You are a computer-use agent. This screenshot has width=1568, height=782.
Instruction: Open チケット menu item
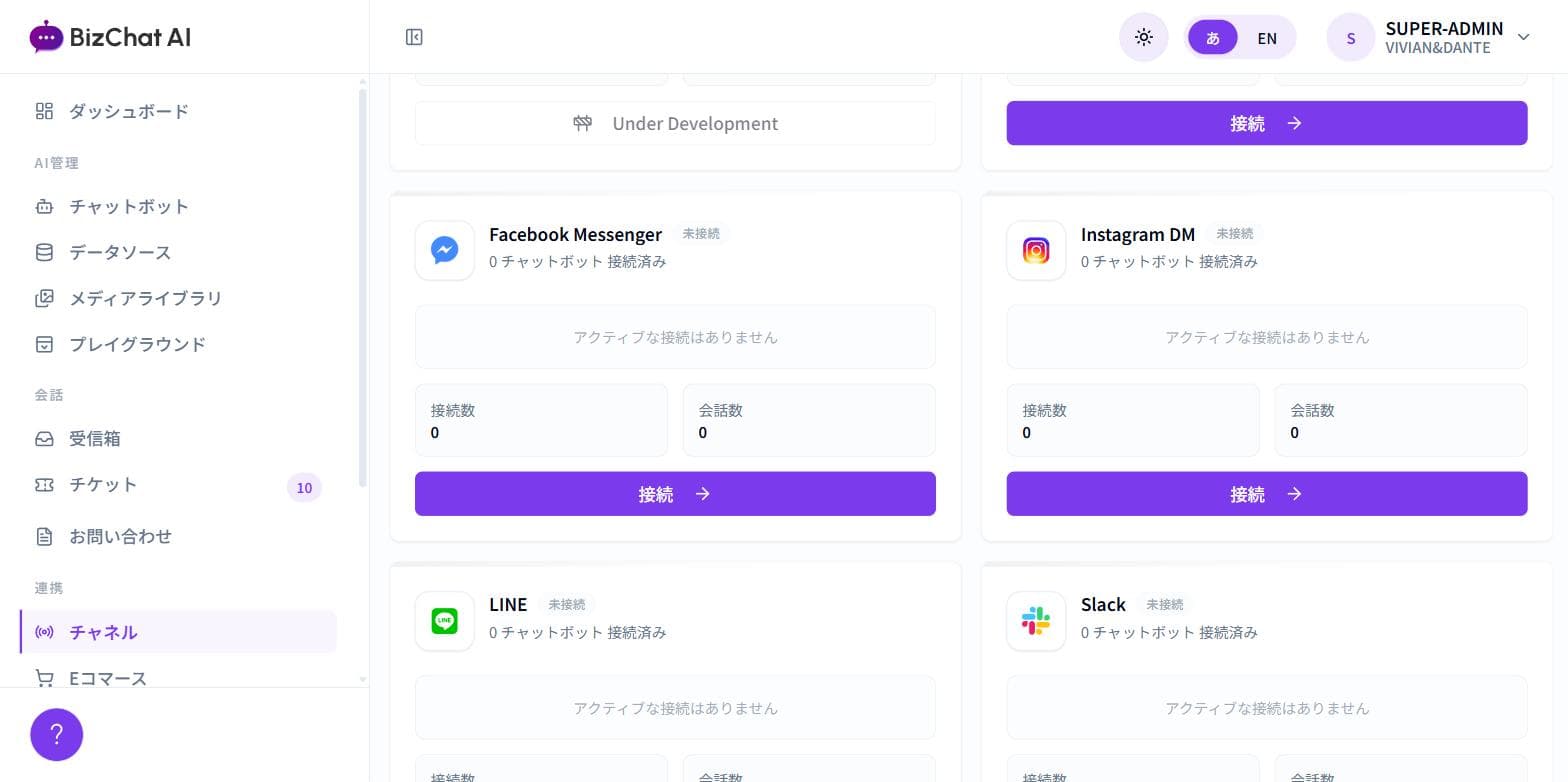[x=178, y=487]
